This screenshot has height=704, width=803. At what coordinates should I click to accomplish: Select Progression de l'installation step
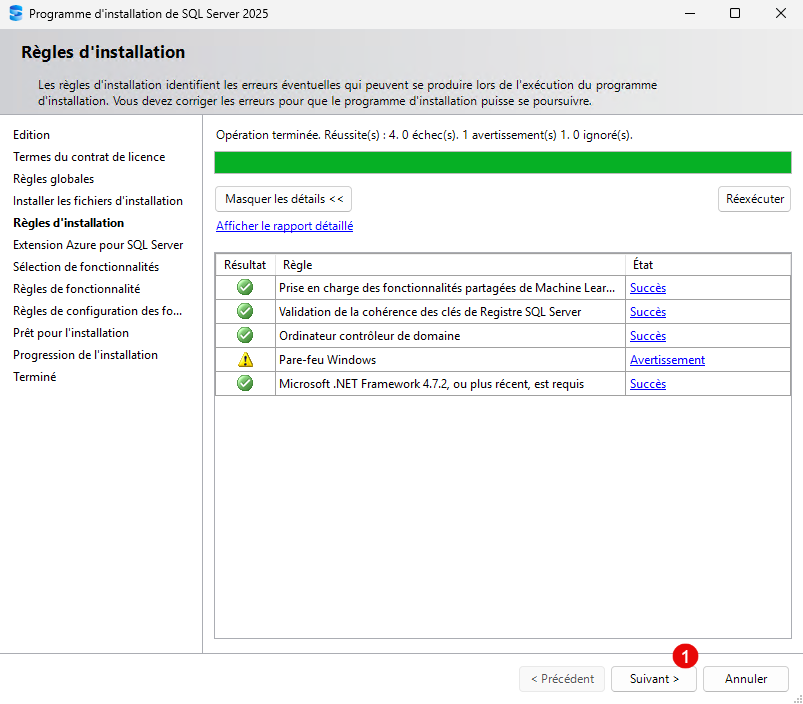[x=86, y=355]
